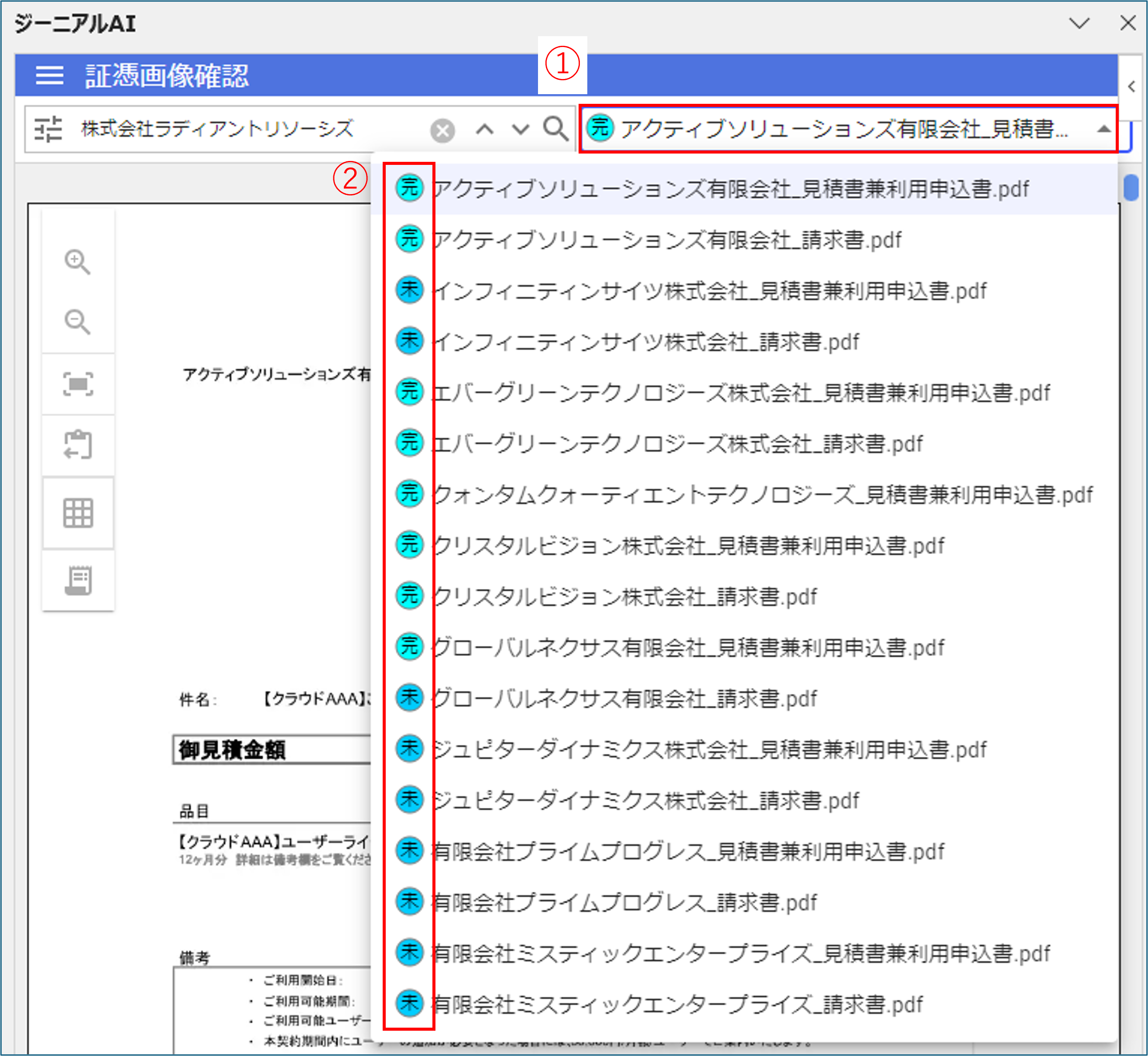Click the magnifier search icon
The height and width of the screenshot is (1056, 1148).
[555, 129]
